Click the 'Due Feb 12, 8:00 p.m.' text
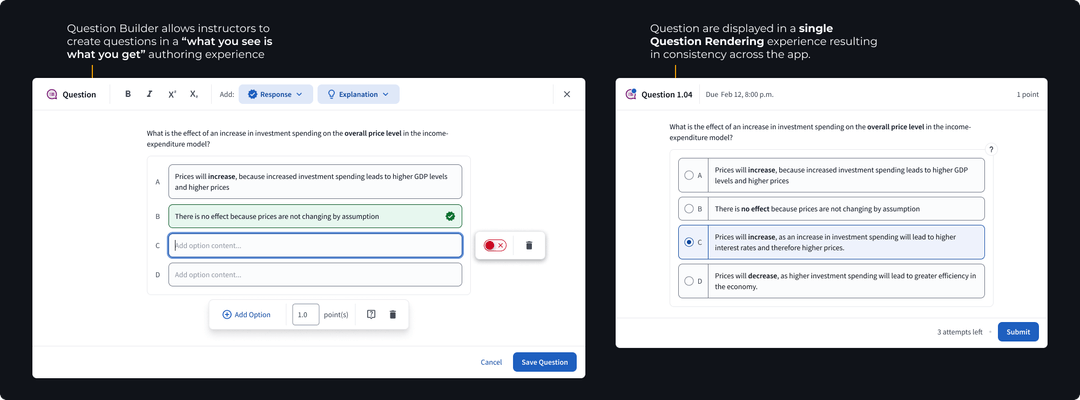Screen dimensions: 1080x400 pos(738,94)
